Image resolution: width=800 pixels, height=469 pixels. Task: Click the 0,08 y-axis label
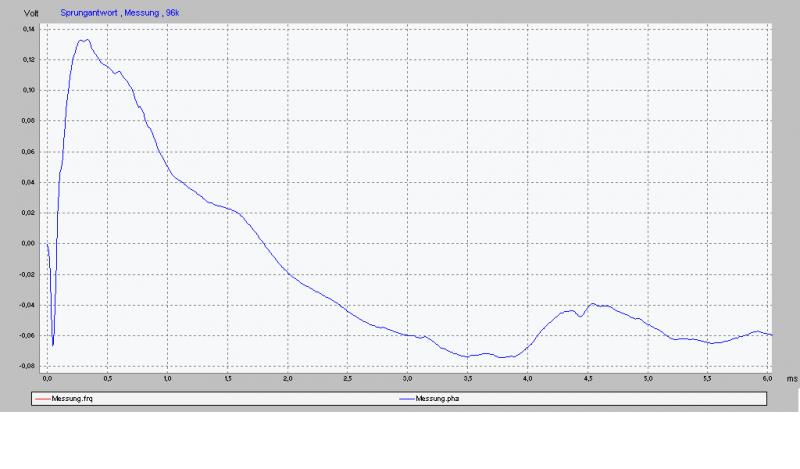coord(29,121)
